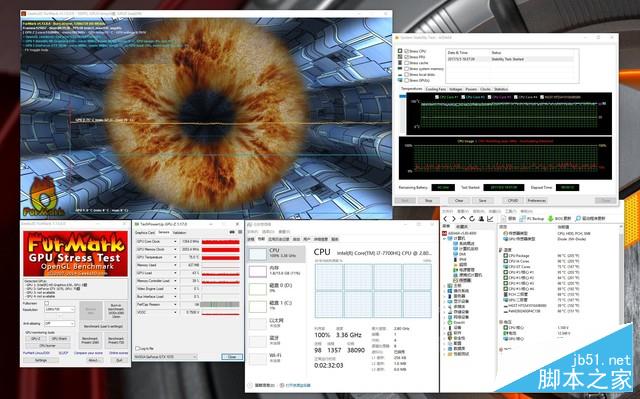Switch to Graphics Card tab in GPU-Z
Image resolution: width=640 pixels, height=399 pixels.
145,233
